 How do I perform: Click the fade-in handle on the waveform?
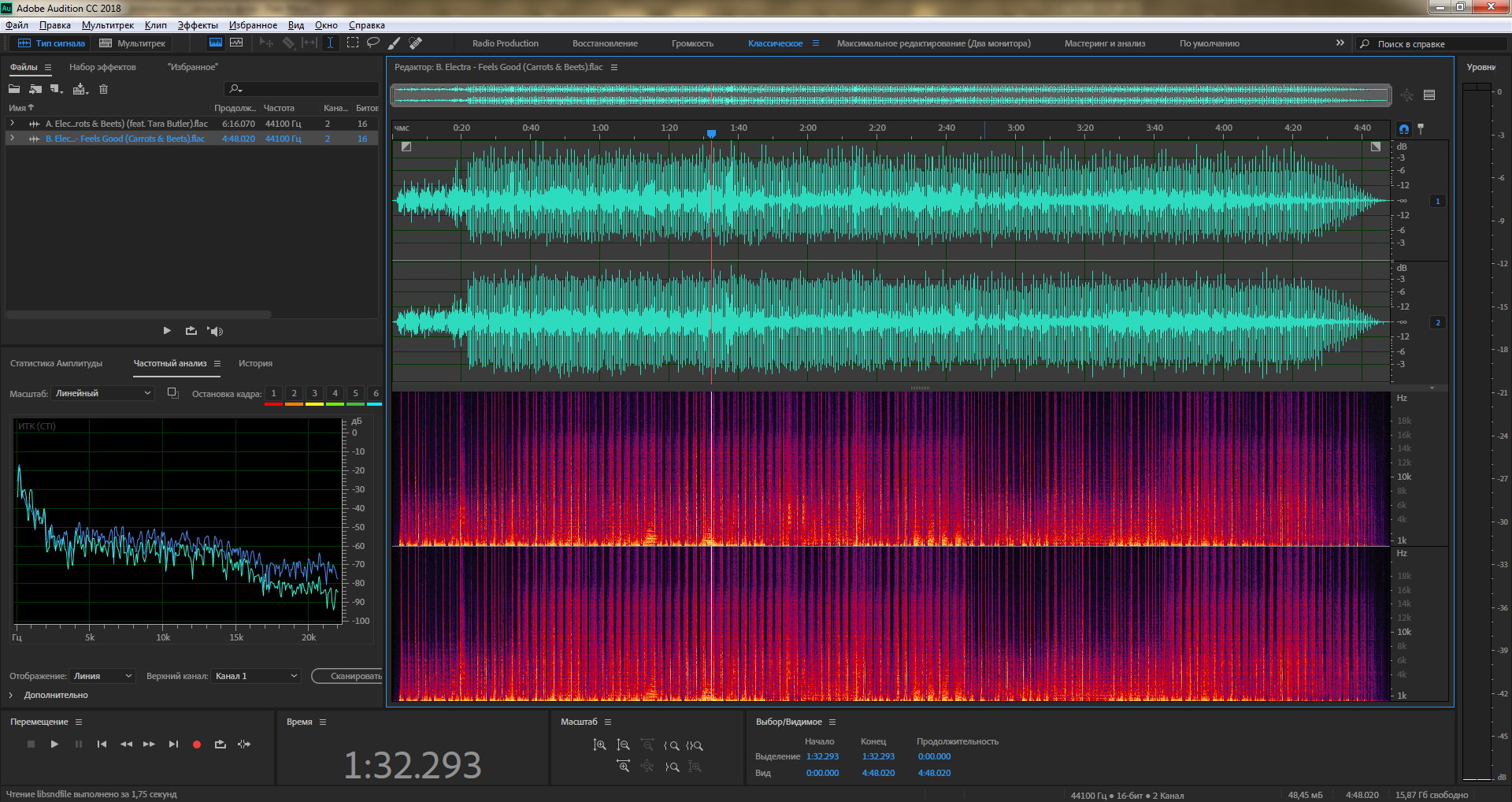click(406, 147)
